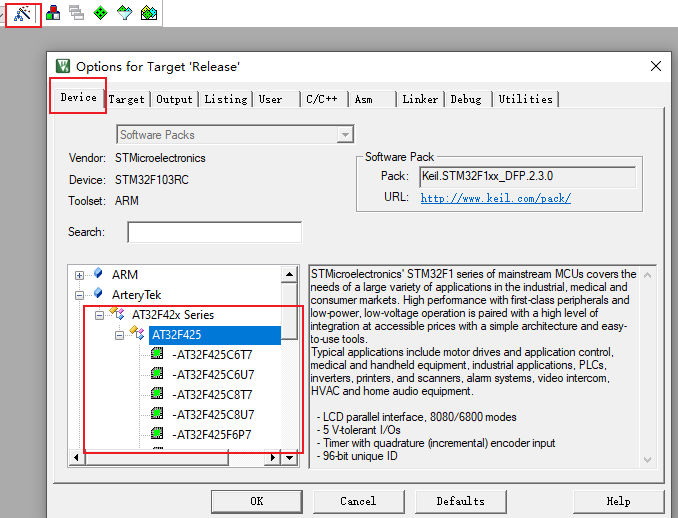Image resolution: width=678 pixels, height=518 pixels.
Task: Select the AT32F425 tree item
Action: [215, 335]
